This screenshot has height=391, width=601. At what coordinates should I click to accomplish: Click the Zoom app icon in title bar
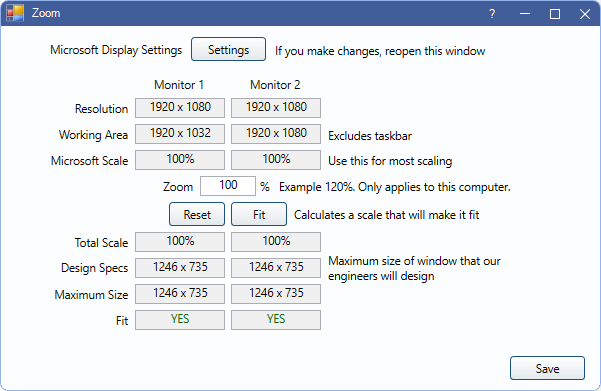pyautogui.click(x=15, y=13)
